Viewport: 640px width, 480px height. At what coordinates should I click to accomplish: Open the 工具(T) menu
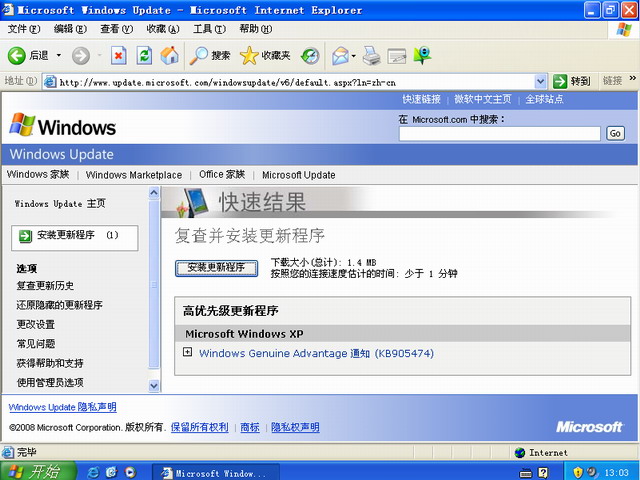[209, 29]
